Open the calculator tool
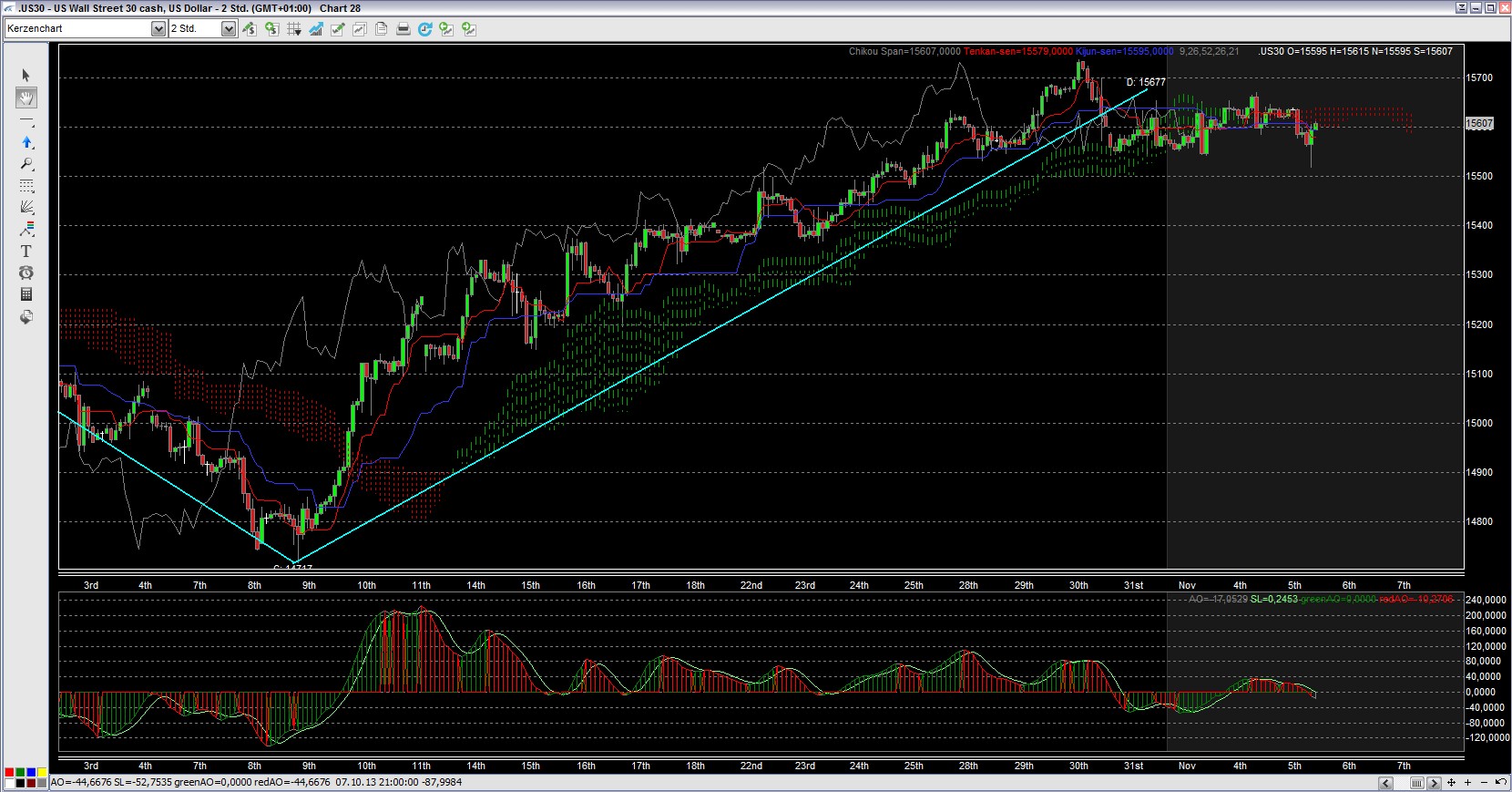This screenshot has width=1512, height=792. click(x=26, y=294)
